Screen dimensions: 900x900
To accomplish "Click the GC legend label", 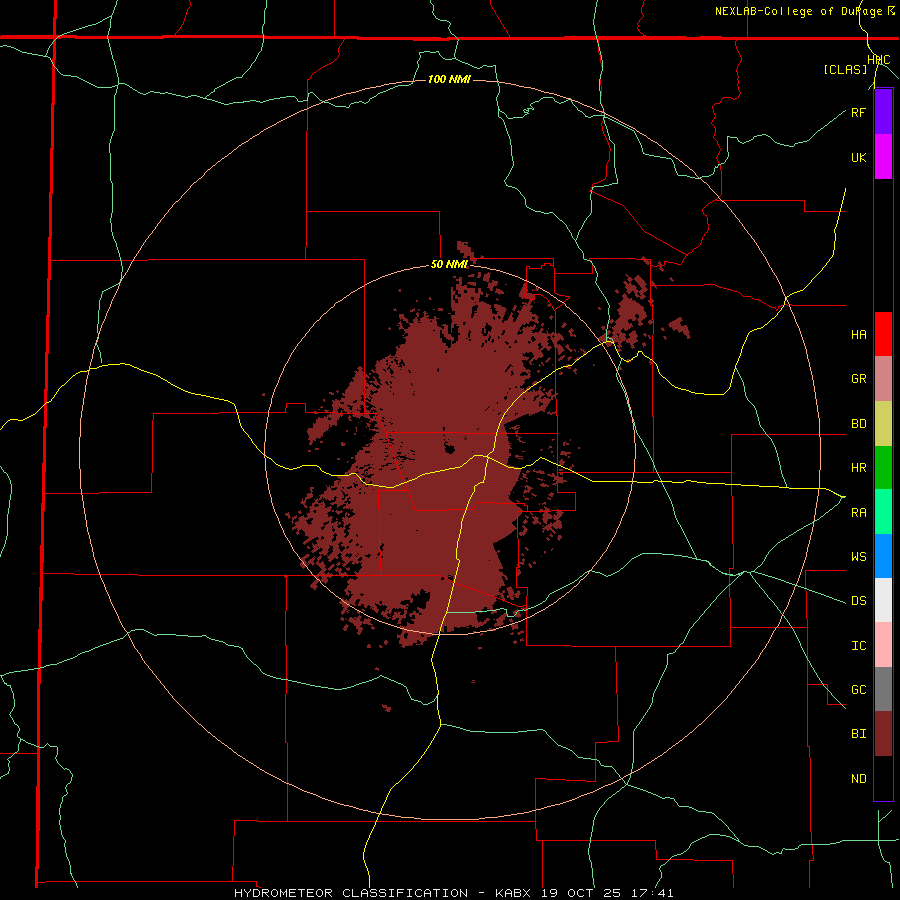I will coord(858,690).
